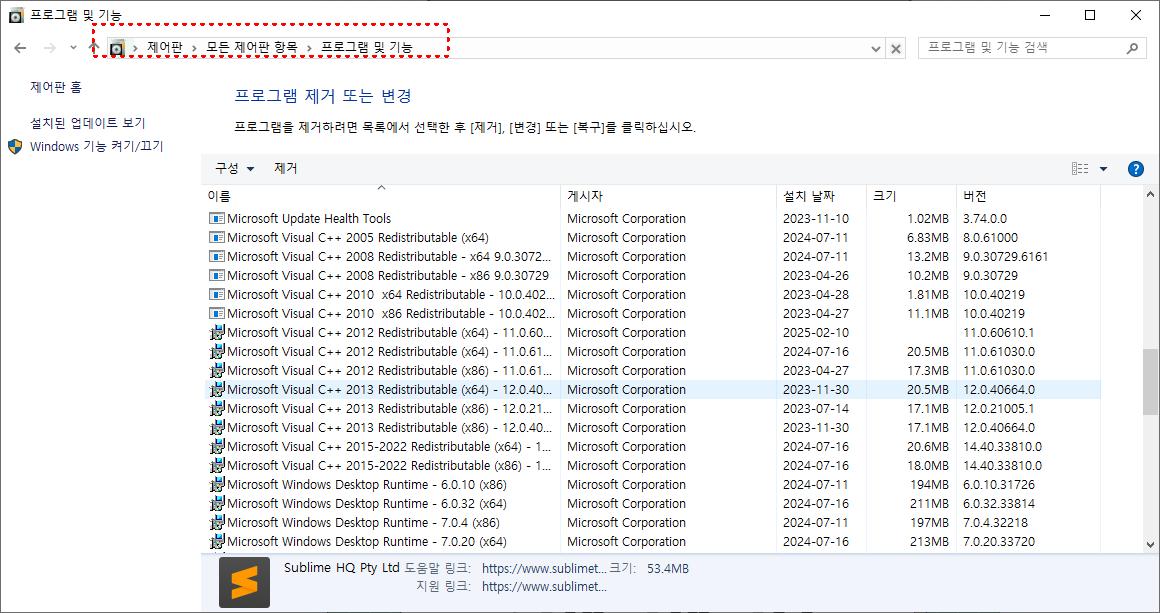Select Microsoft Windows Desktop Runtime - 6.0.32 (x64)
This screenshot has height=613, width=1160.
367,504
